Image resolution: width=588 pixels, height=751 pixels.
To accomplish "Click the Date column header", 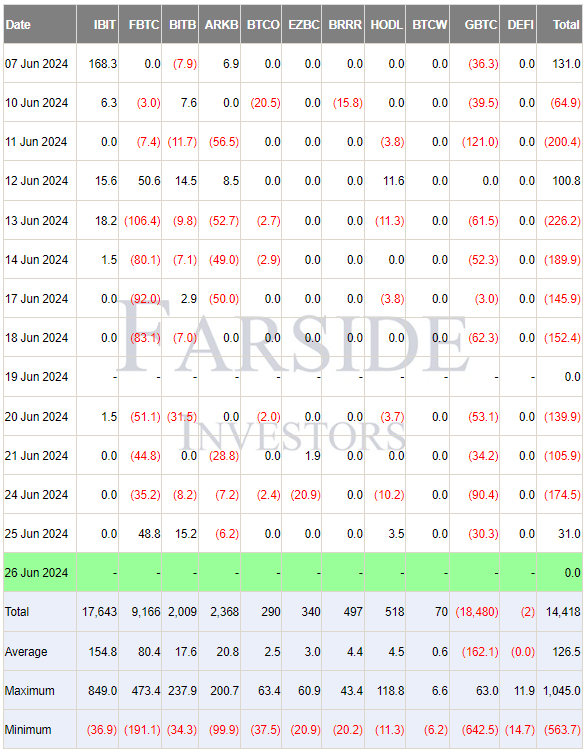I will [40, 24].
